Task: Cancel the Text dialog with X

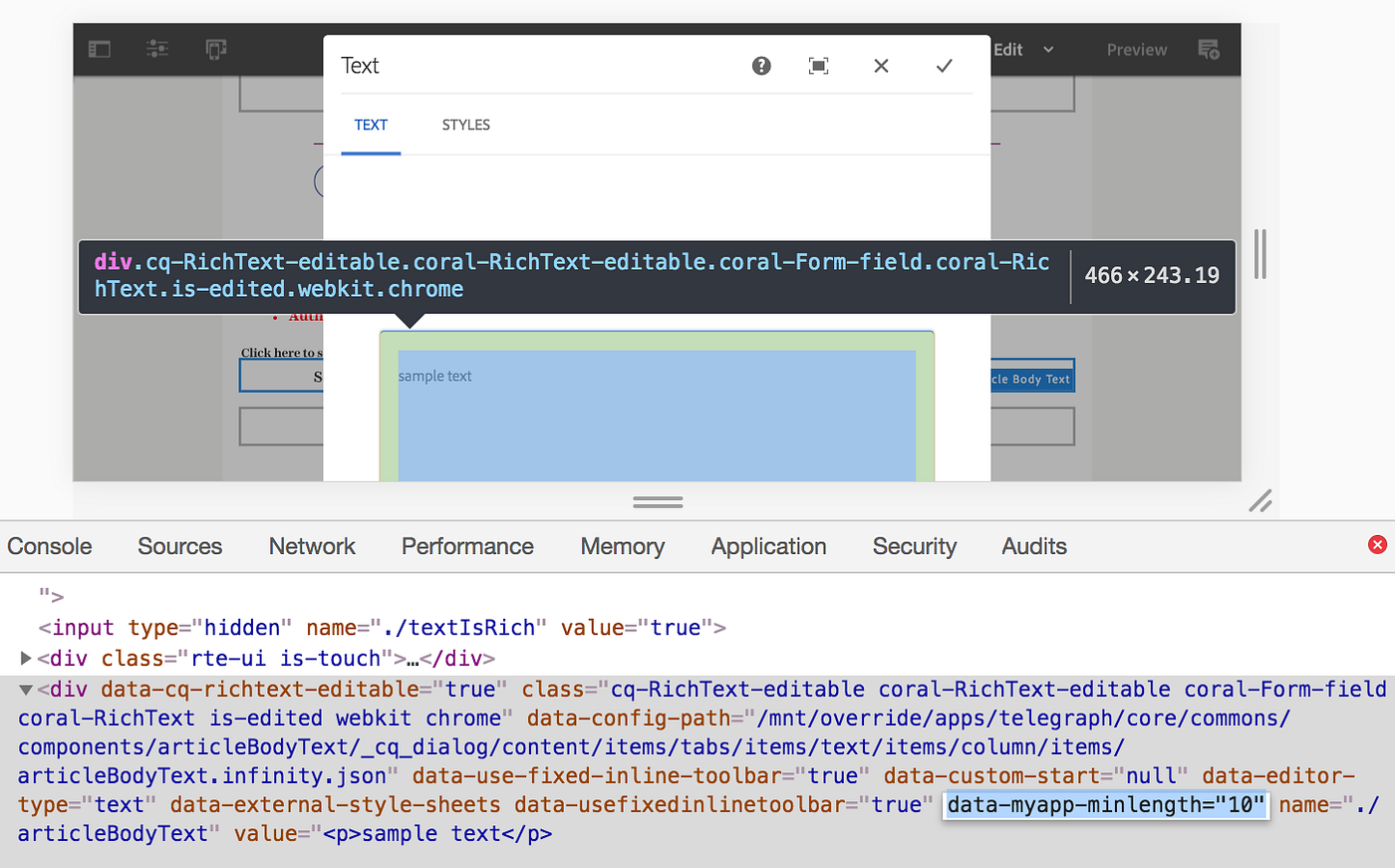Action: tap(881, 66)
